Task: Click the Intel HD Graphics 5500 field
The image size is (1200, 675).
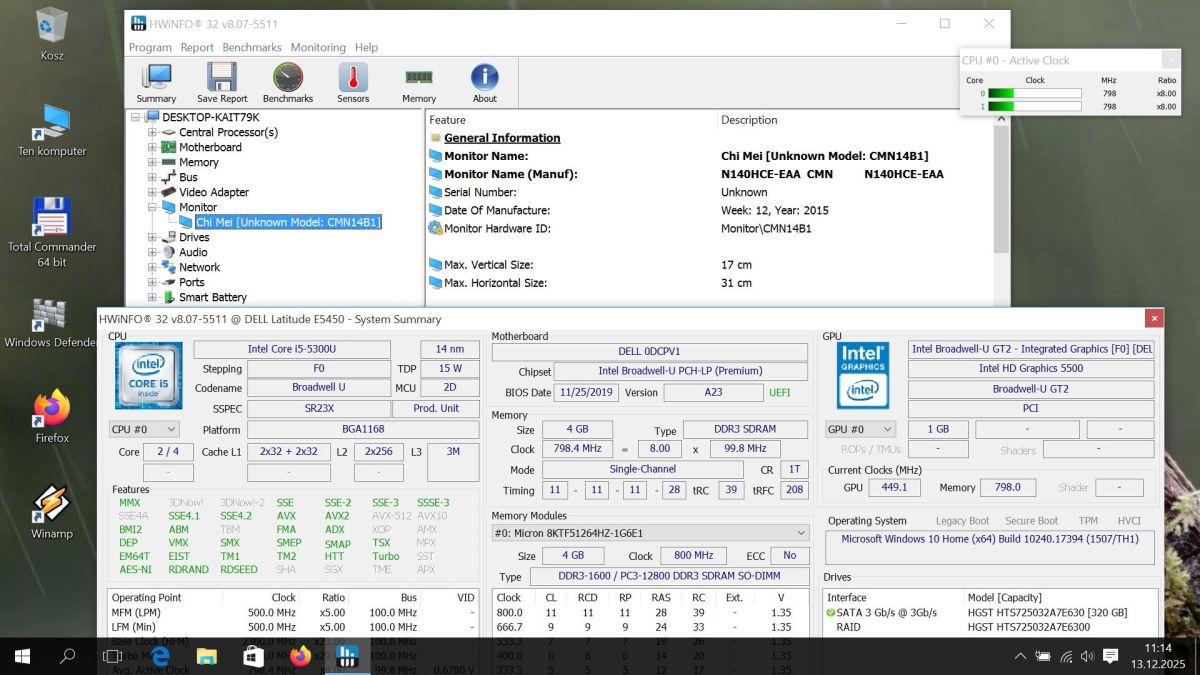Action: coord(1031,369)
